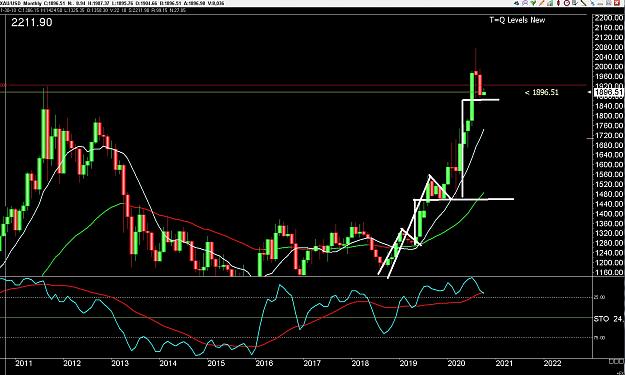Click the 1840.00 price scale label
Viewport: 625px width, 375px height.
click(608, 106)
